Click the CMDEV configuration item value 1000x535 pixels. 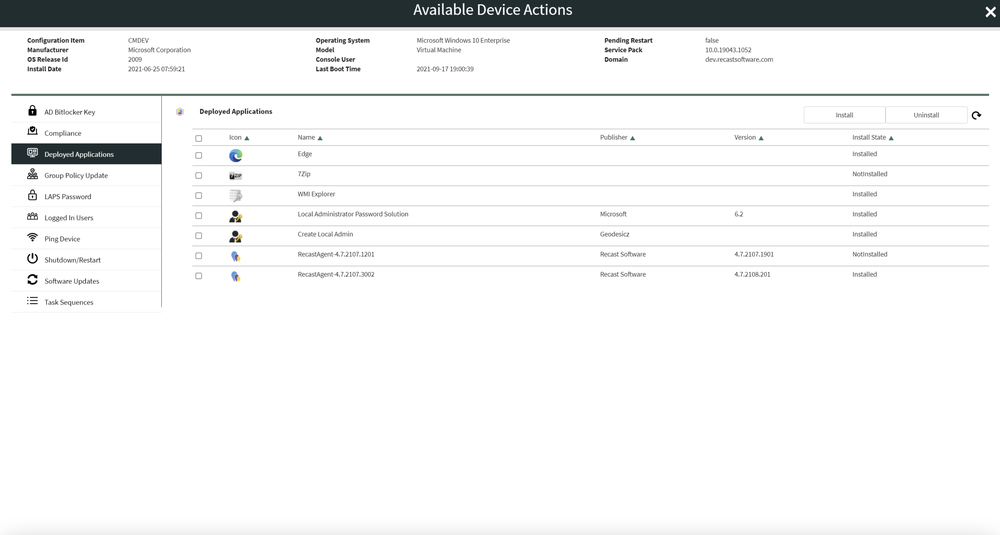pos(138,40)
